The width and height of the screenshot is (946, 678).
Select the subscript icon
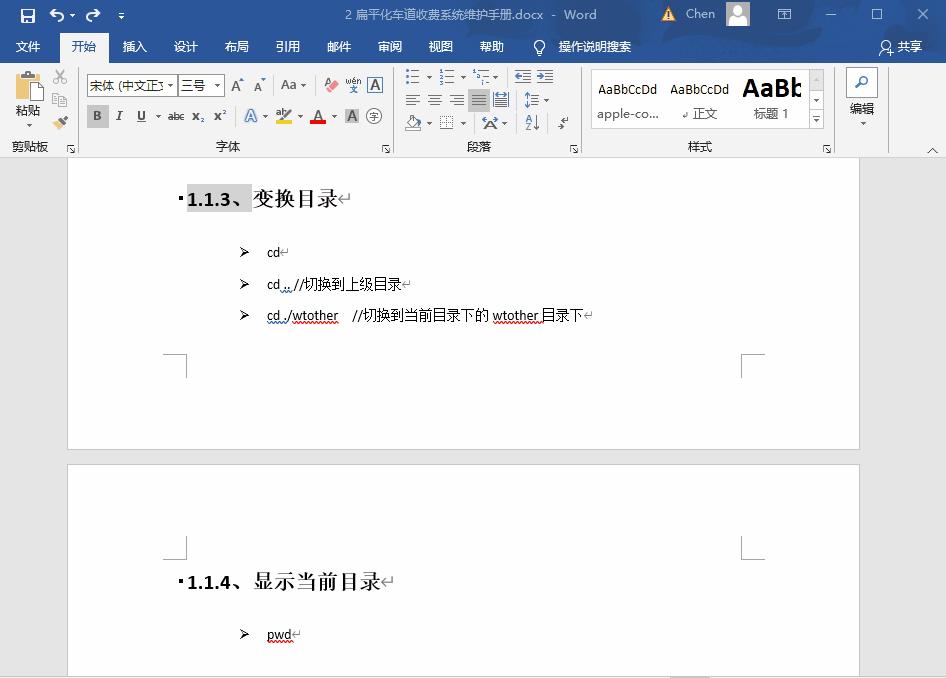[196, 116]
